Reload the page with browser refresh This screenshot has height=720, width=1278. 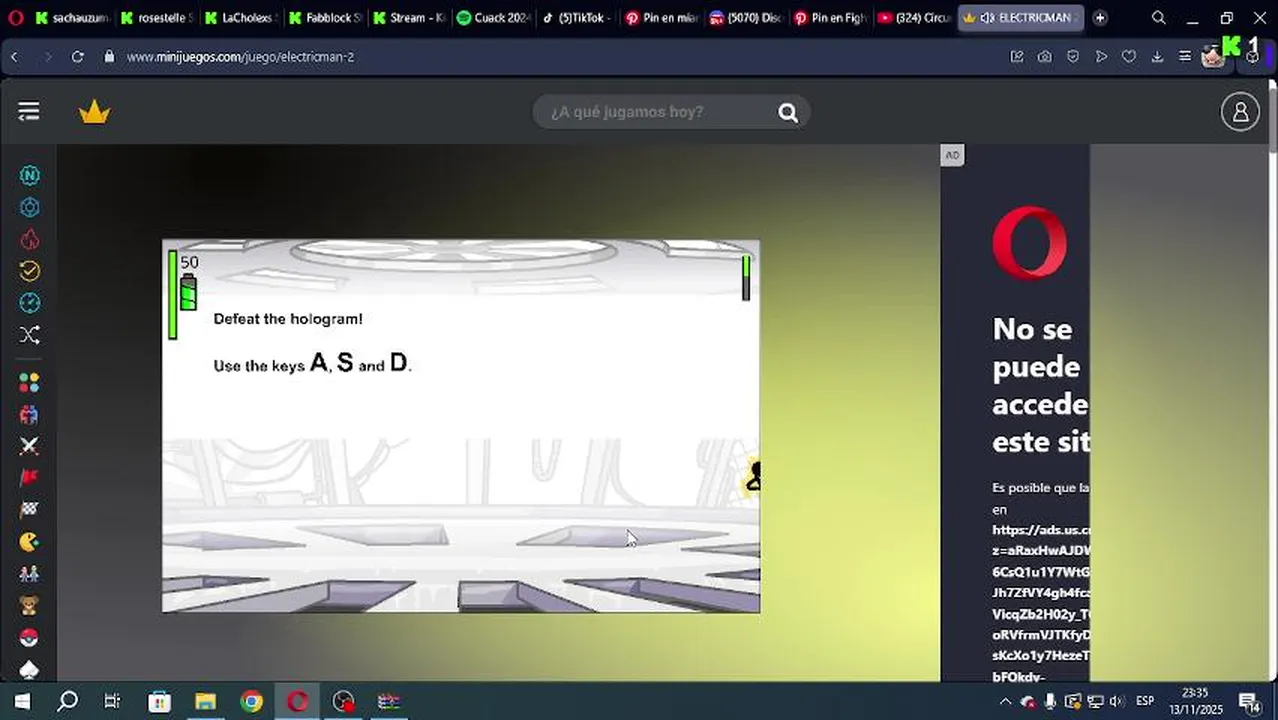[x=77, y=57]
